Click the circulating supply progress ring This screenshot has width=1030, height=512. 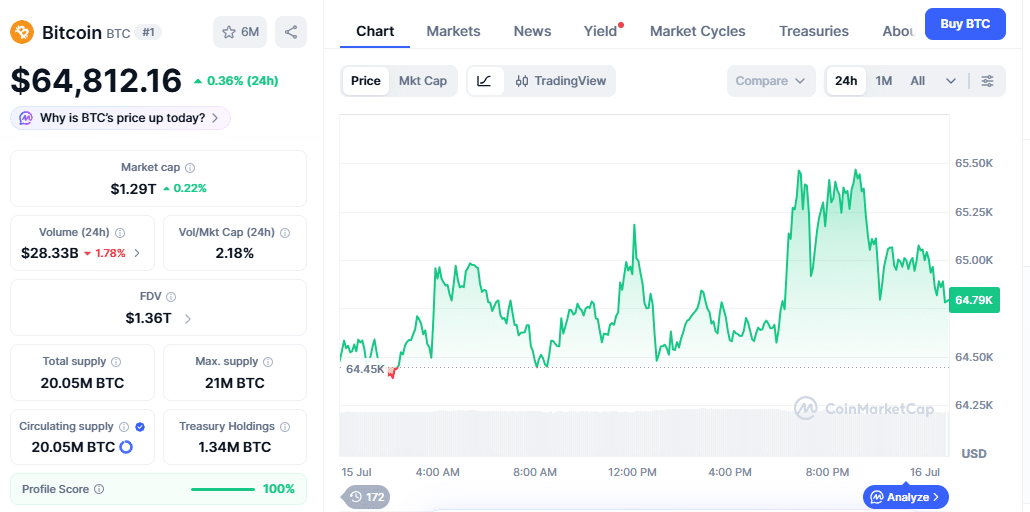[126, 447]
